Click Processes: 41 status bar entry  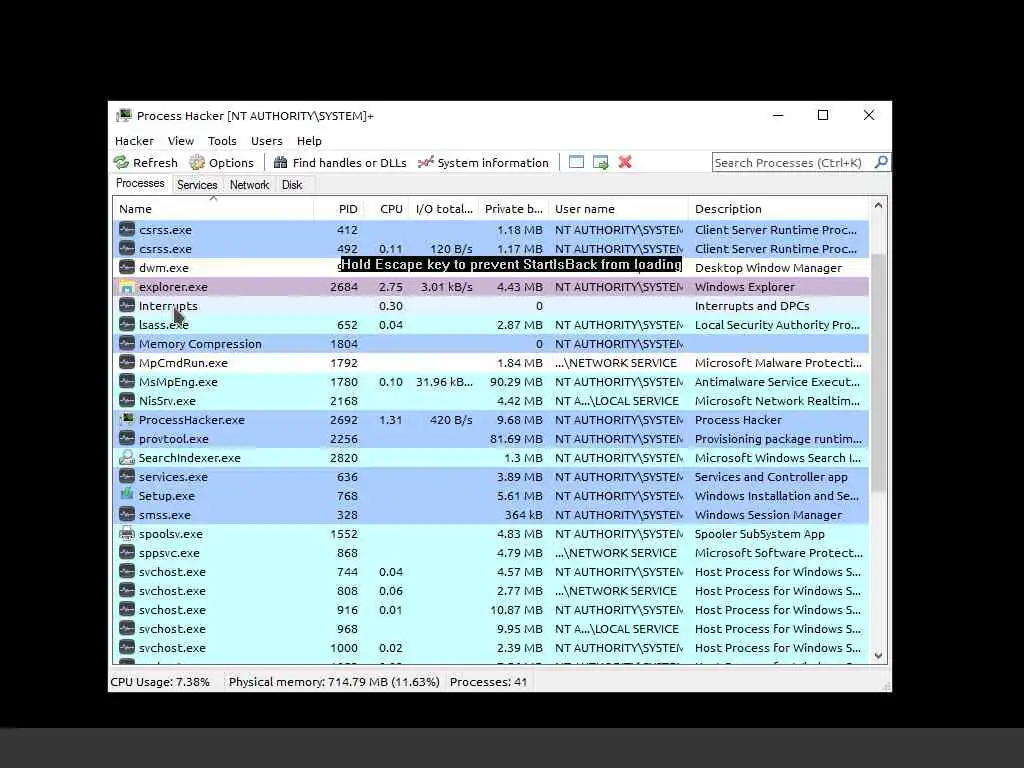[x=488, y=682]
